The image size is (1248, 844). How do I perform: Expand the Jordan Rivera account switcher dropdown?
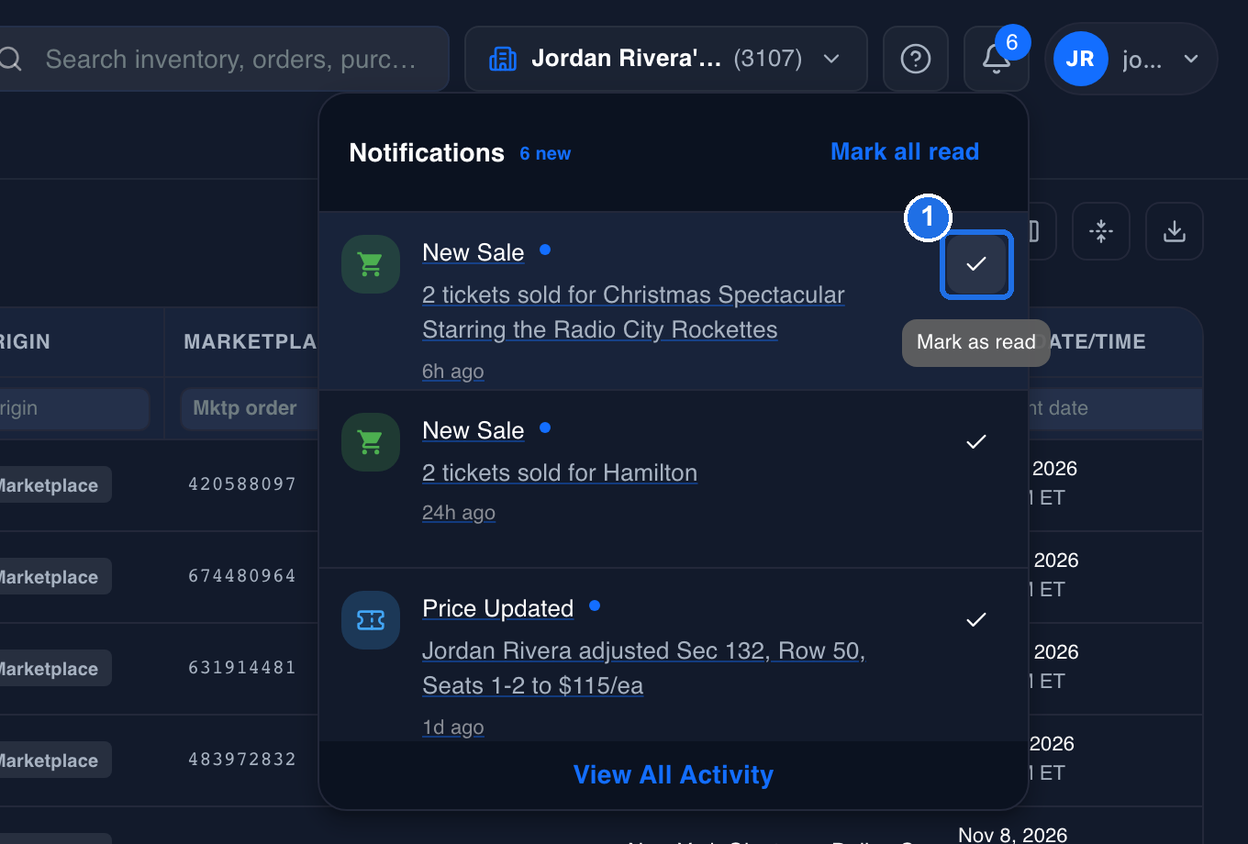pos(666,59)
